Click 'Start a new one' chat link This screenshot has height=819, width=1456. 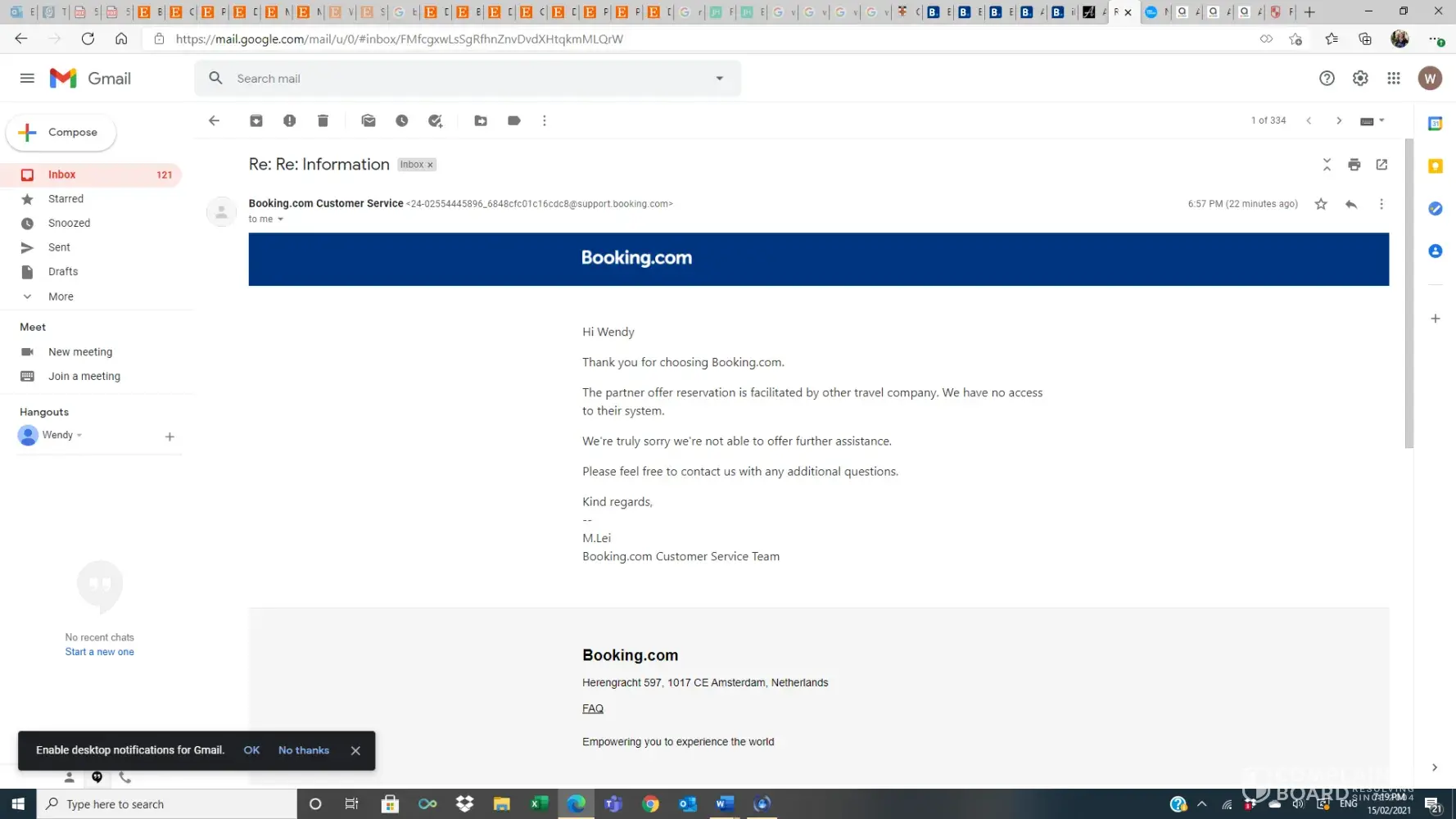pos(100,652)
